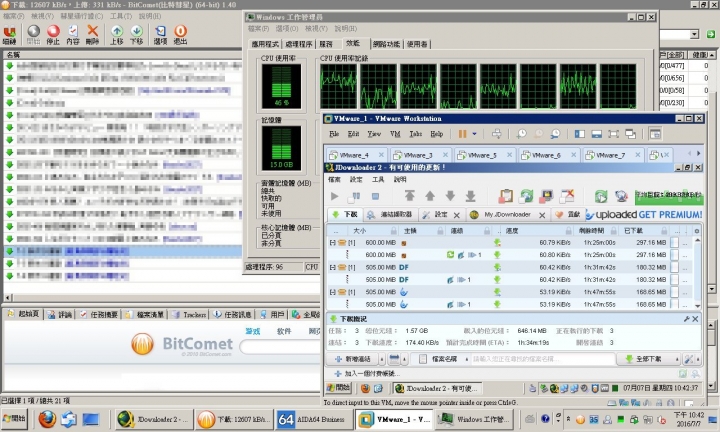Screen dimensions: 720x432
Task: Open BitComet's 工具(T) menu
Action: pos(121,16)
